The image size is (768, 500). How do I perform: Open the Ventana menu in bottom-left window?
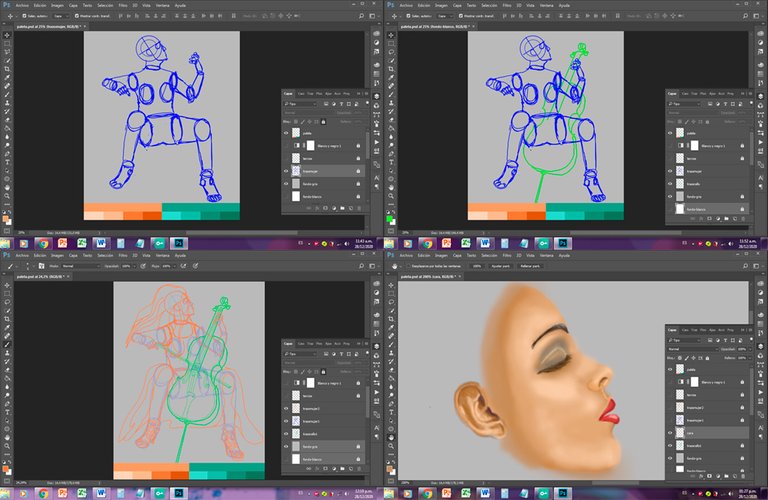[163, 255]
